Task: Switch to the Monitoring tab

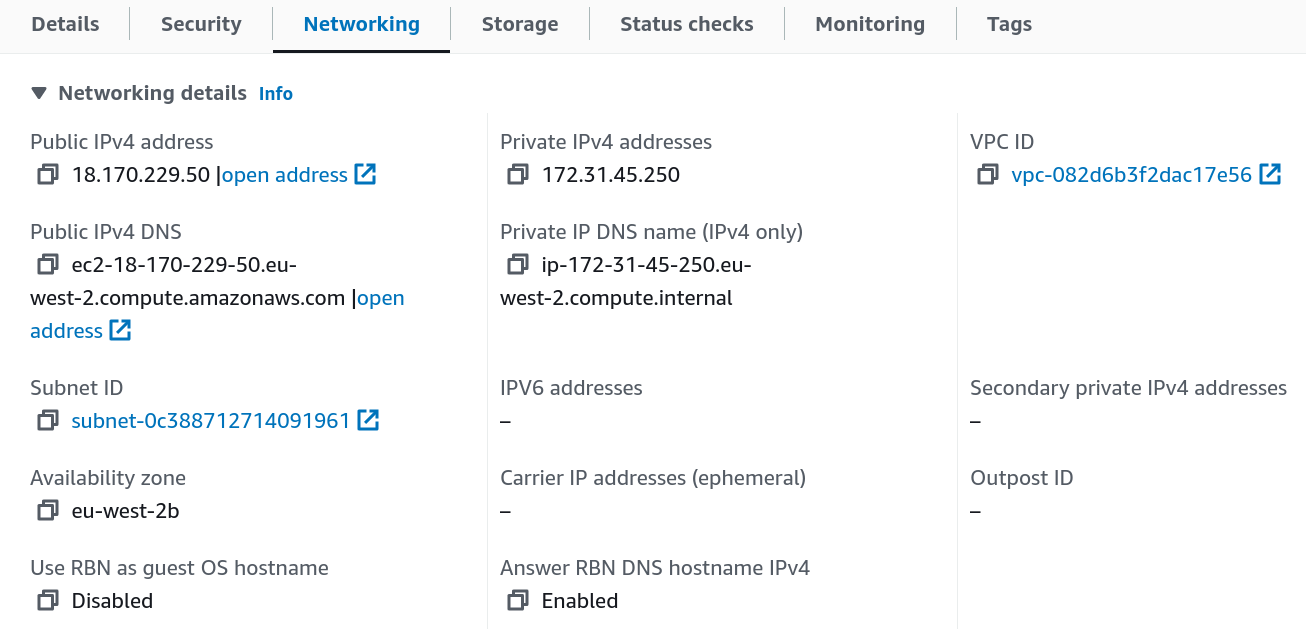Action: (x=869, y=24)
